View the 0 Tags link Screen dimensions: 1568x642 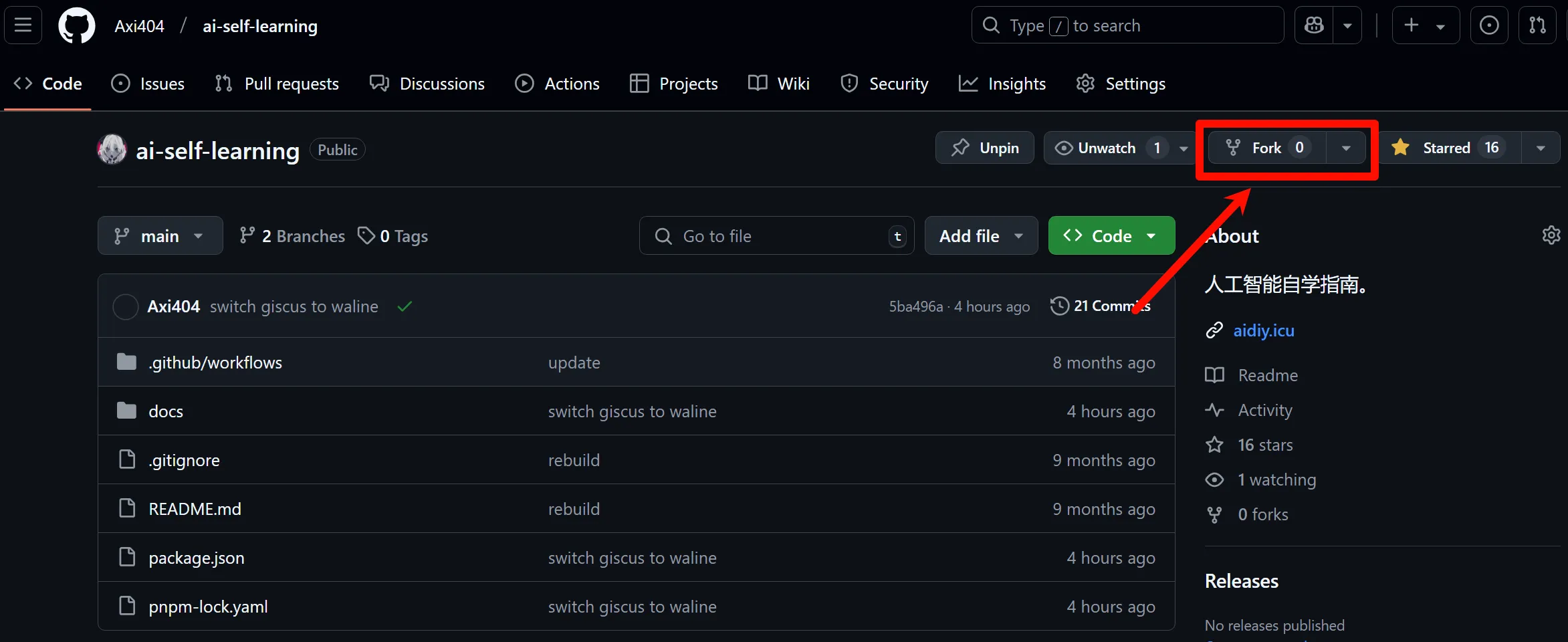393,236
